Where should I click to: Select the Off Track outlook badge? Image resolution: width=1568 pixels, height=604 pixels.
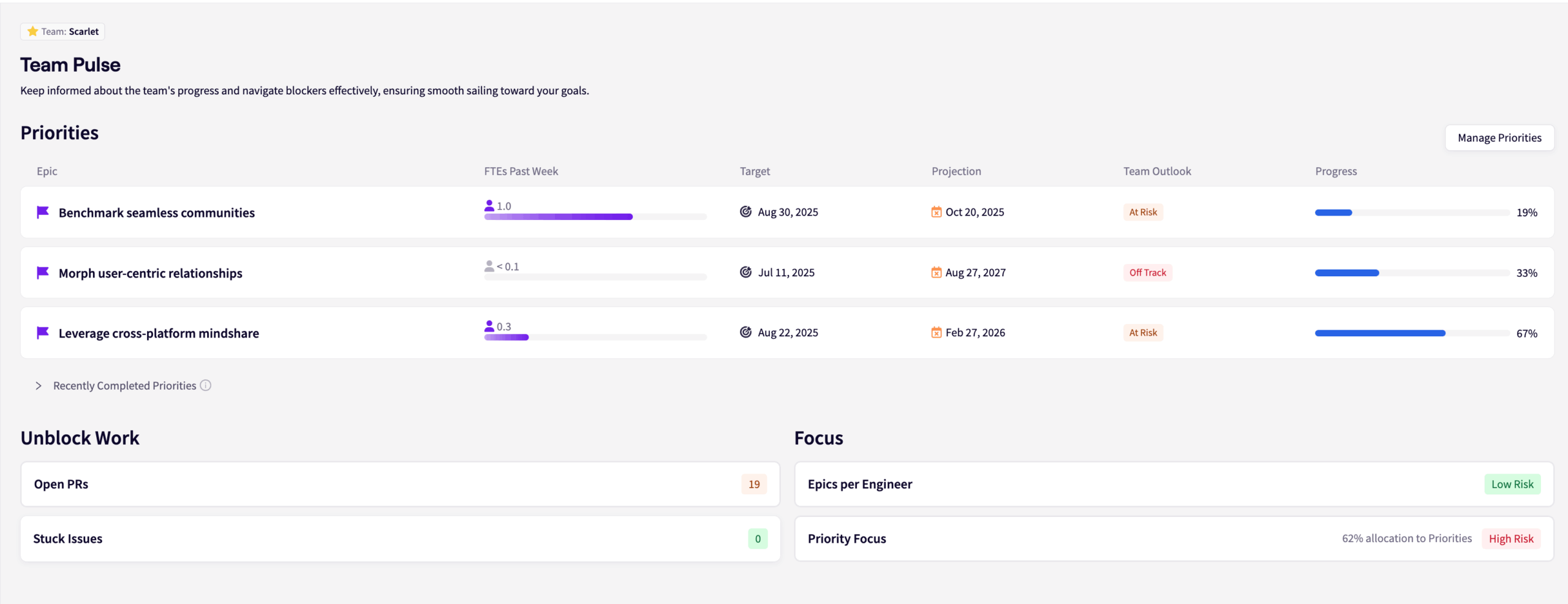(x=1147, y=273)
